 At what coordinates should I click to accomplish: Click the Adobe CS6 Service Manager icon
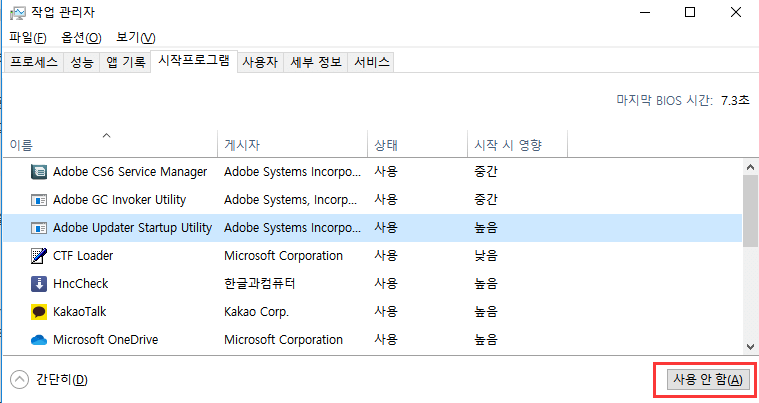pyautogui.click(x=39, y=172)
